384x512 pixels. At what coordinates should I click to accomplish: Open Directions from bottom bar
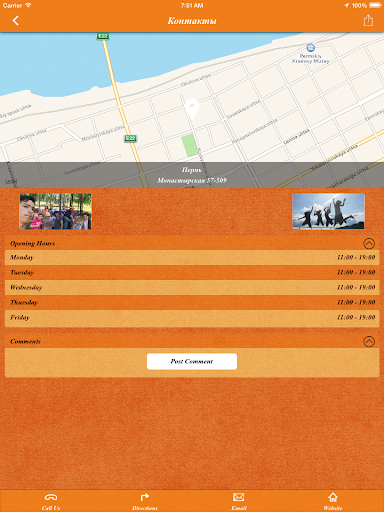[144, 497]
